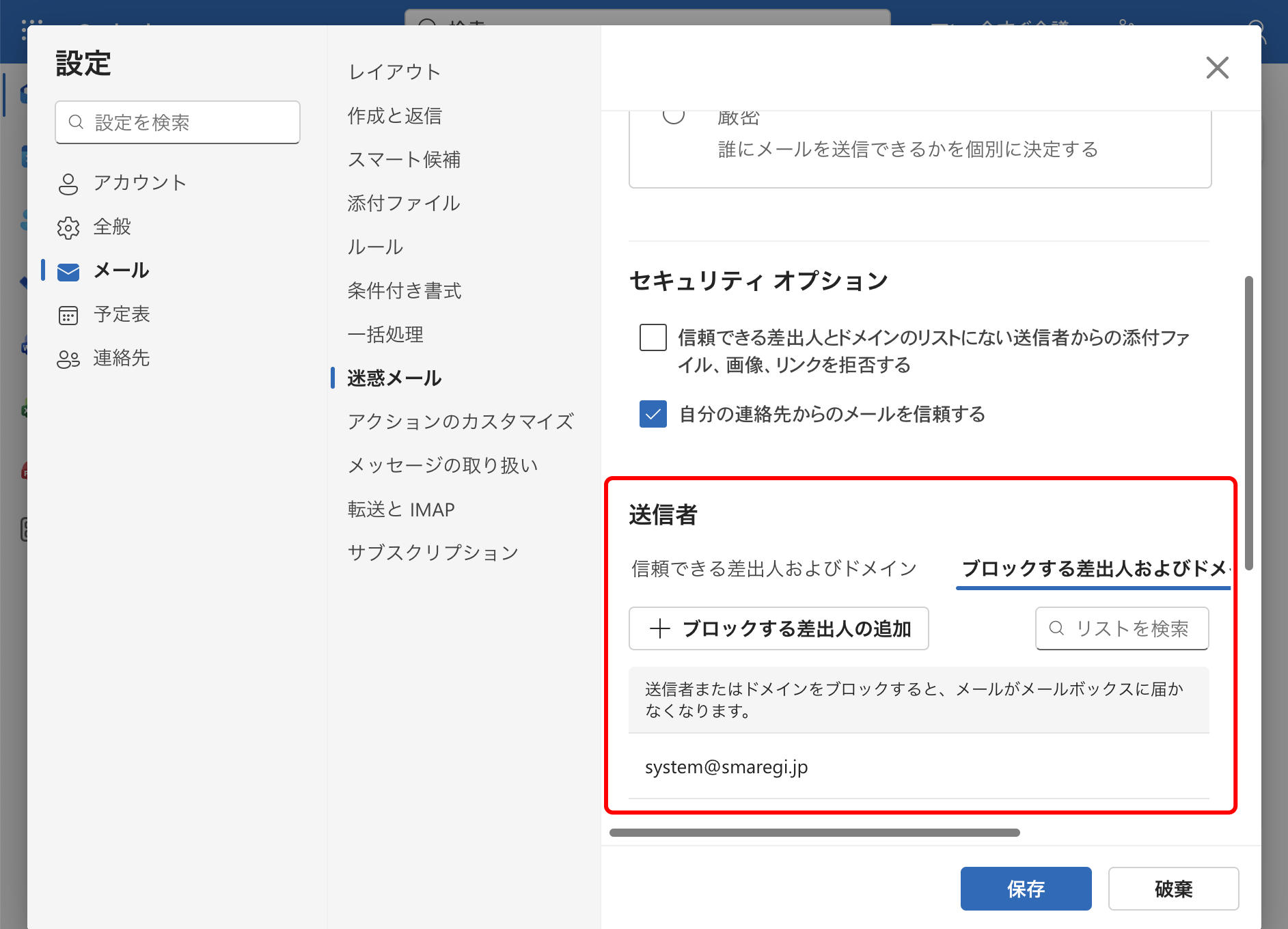Uncheck trust mail from my contacts
Viewport: 1288px width, 929px height.
(653, 414)
